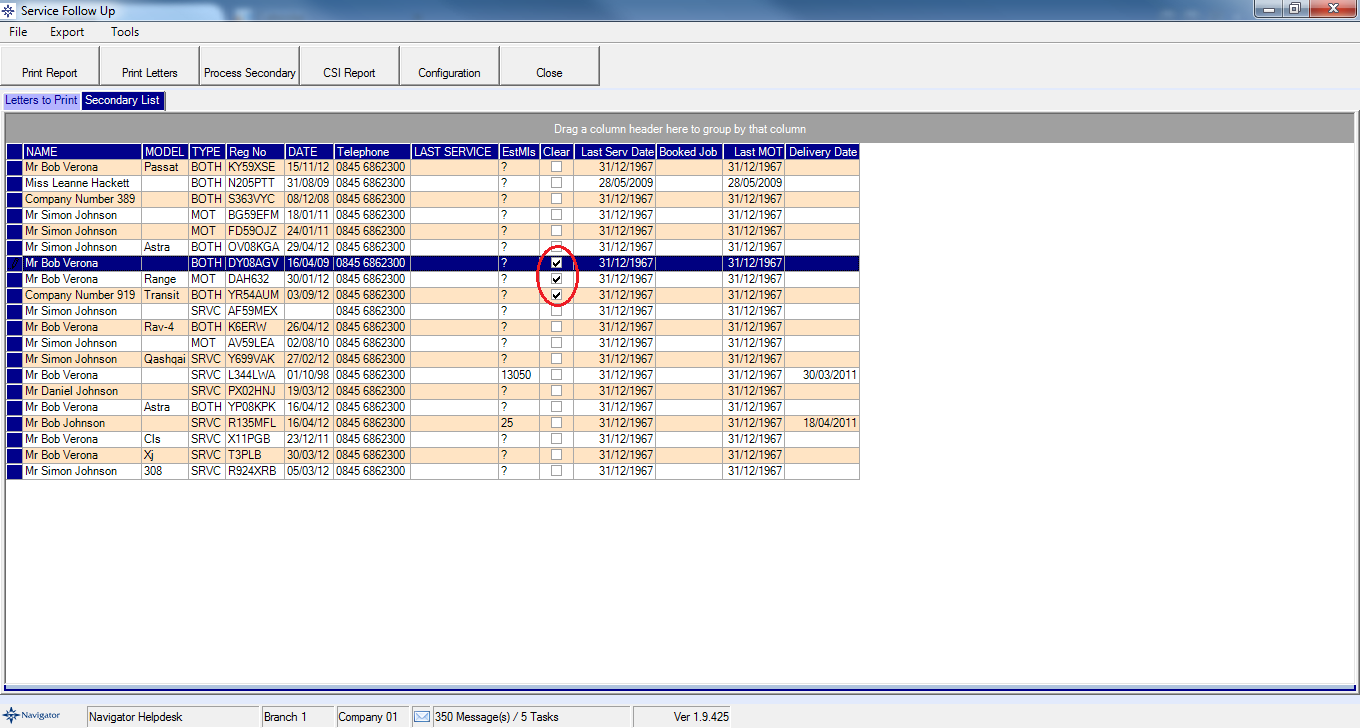Click the Clear column header
Viewport: 1360px width, 728px height.
pyautogui.click(x=557, y=152)
